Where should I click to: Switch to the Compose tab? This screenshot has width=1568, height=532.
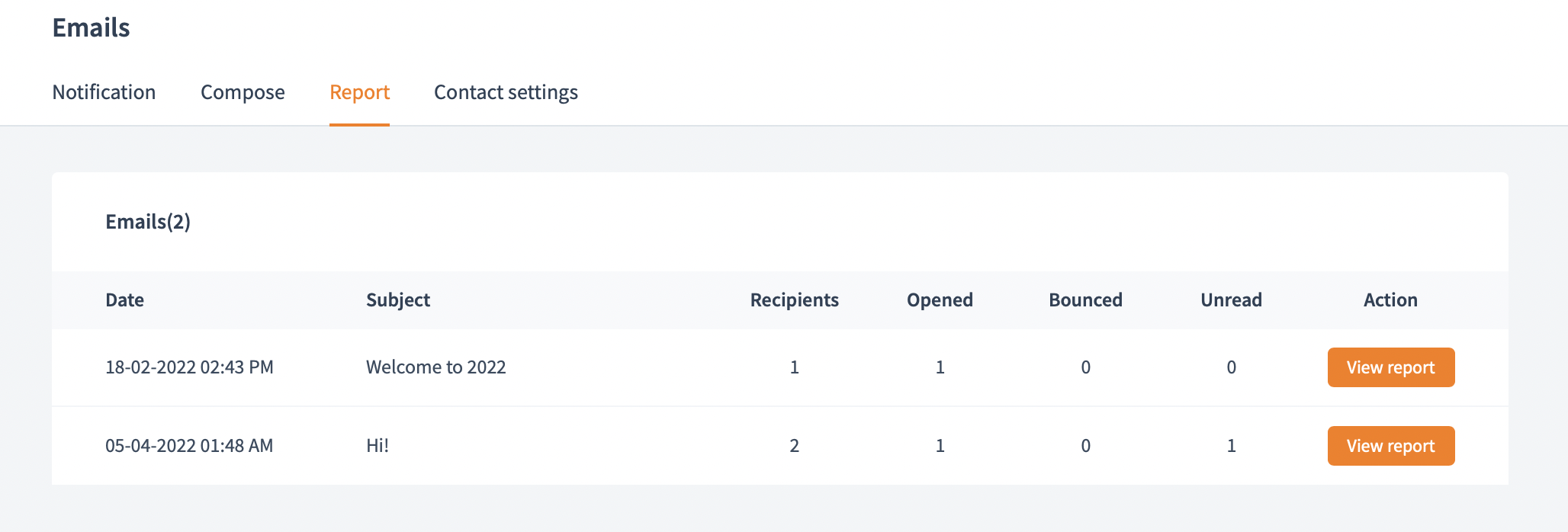(x=243, y=92)
